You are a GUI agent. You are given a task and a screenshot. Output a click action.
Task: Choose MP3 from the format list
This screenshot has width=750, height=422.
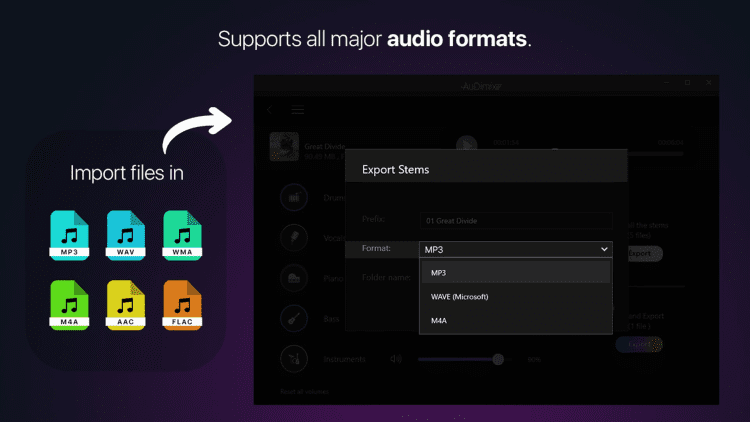pyautogui.click(x=516, y=272)
